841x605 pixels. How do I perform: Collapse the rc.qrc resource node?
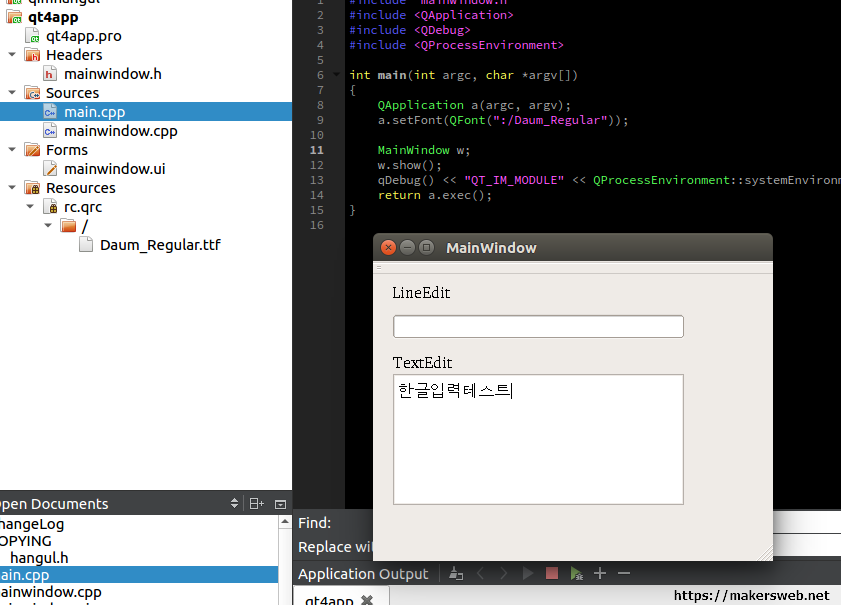click(30, 206)
